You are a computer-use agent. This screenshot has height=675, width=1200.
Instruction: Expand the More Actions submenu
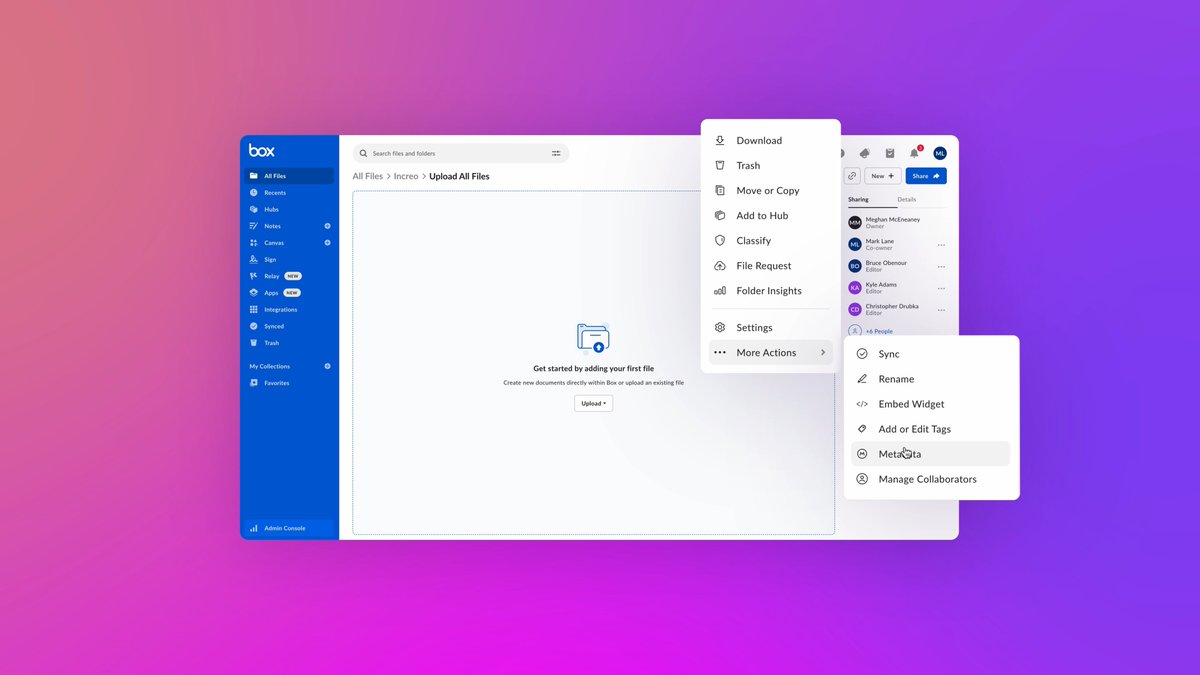[771, 353]
